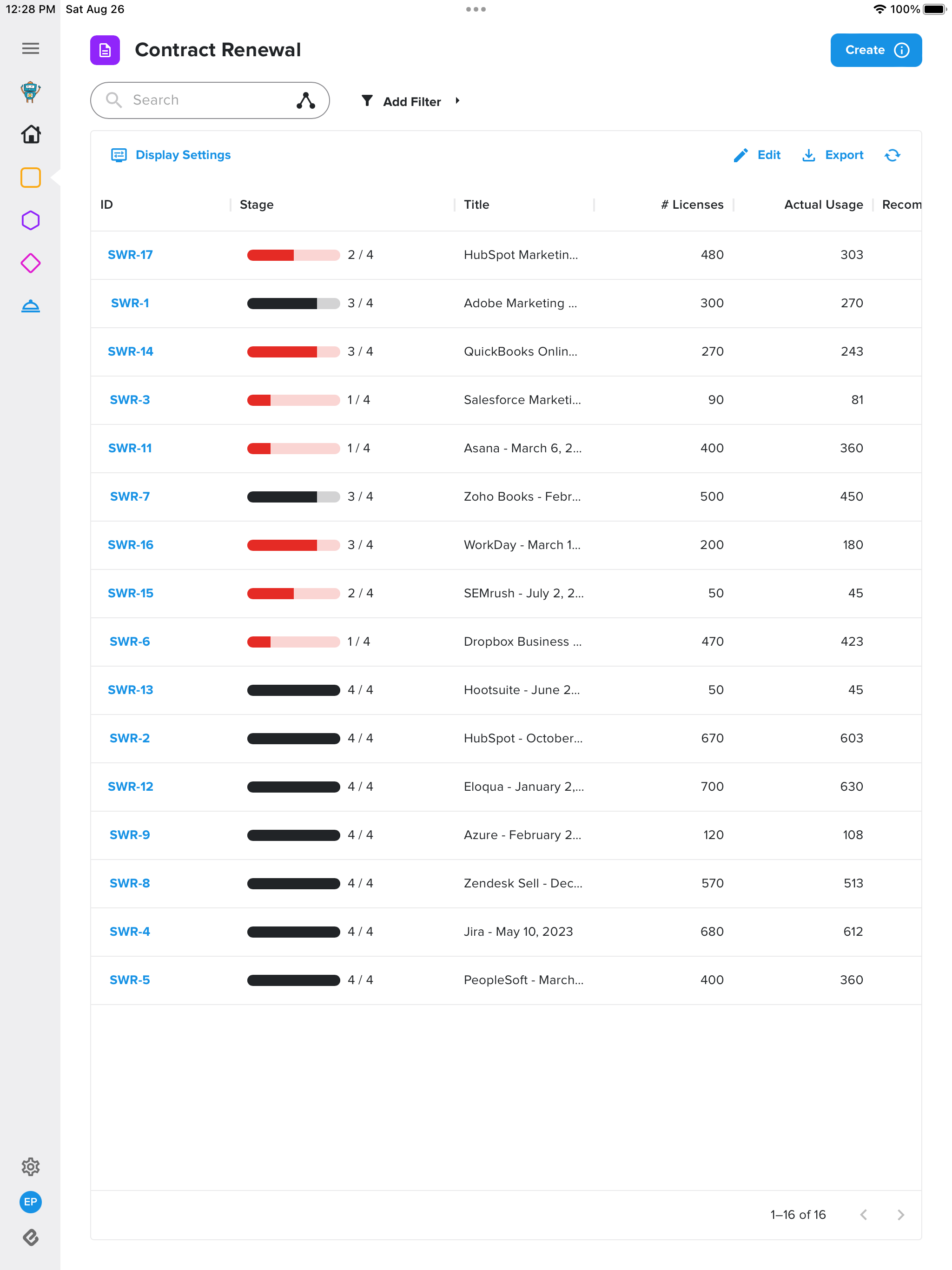Click the 303 actual usage value
This screenshot has width=952, height=1270.
point(852,255)
